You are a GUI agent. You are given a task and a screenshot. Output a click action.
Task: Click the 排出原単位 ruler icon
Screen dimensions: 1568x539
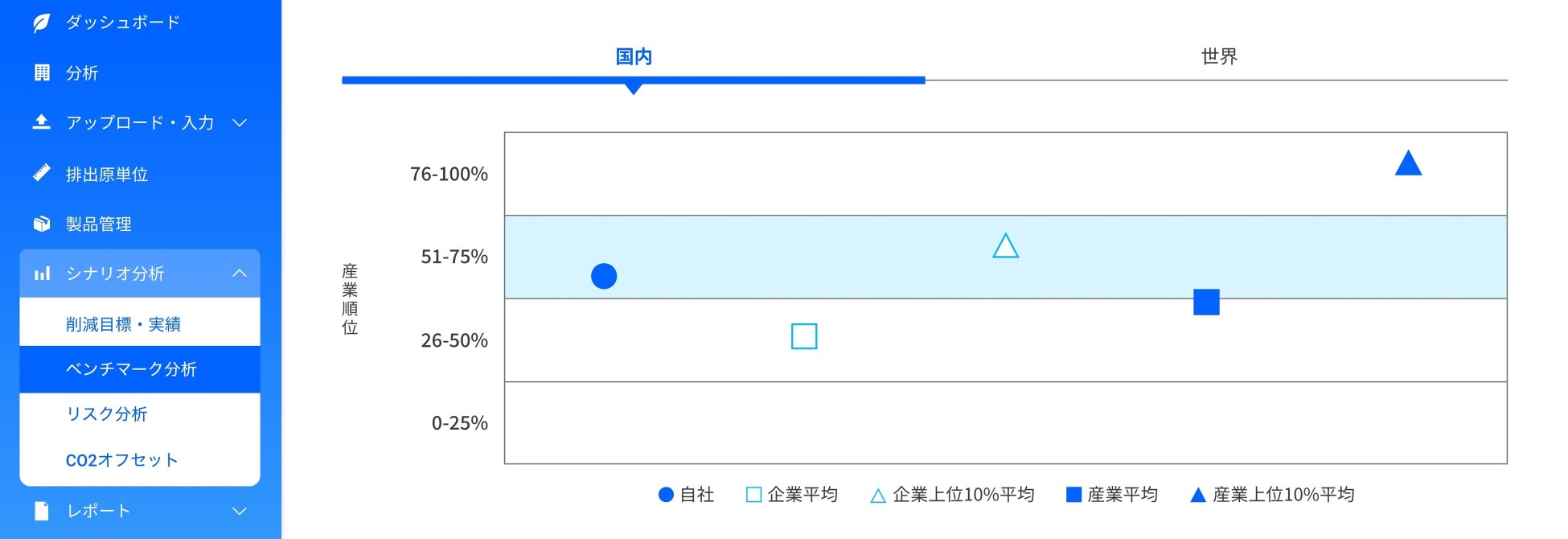(x=42, y=174)
